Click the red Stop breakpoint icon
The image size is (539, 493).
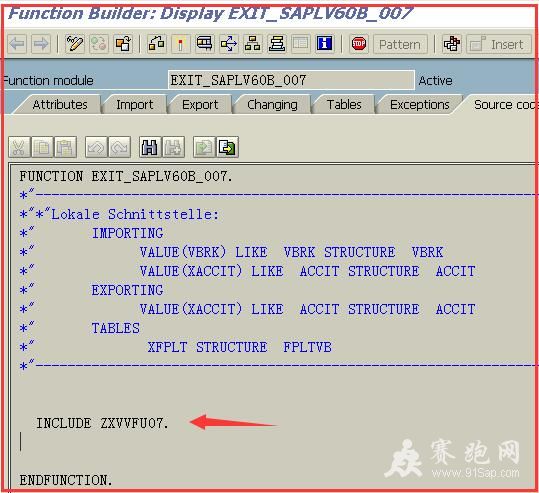tap(359, 44)
